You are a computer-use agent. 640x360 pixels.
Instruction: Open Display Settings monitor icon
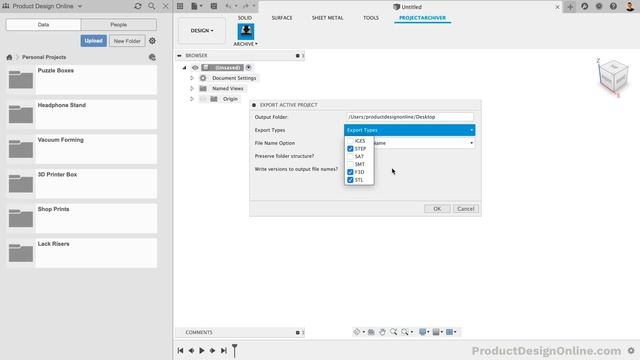click(x=423, y=332)
